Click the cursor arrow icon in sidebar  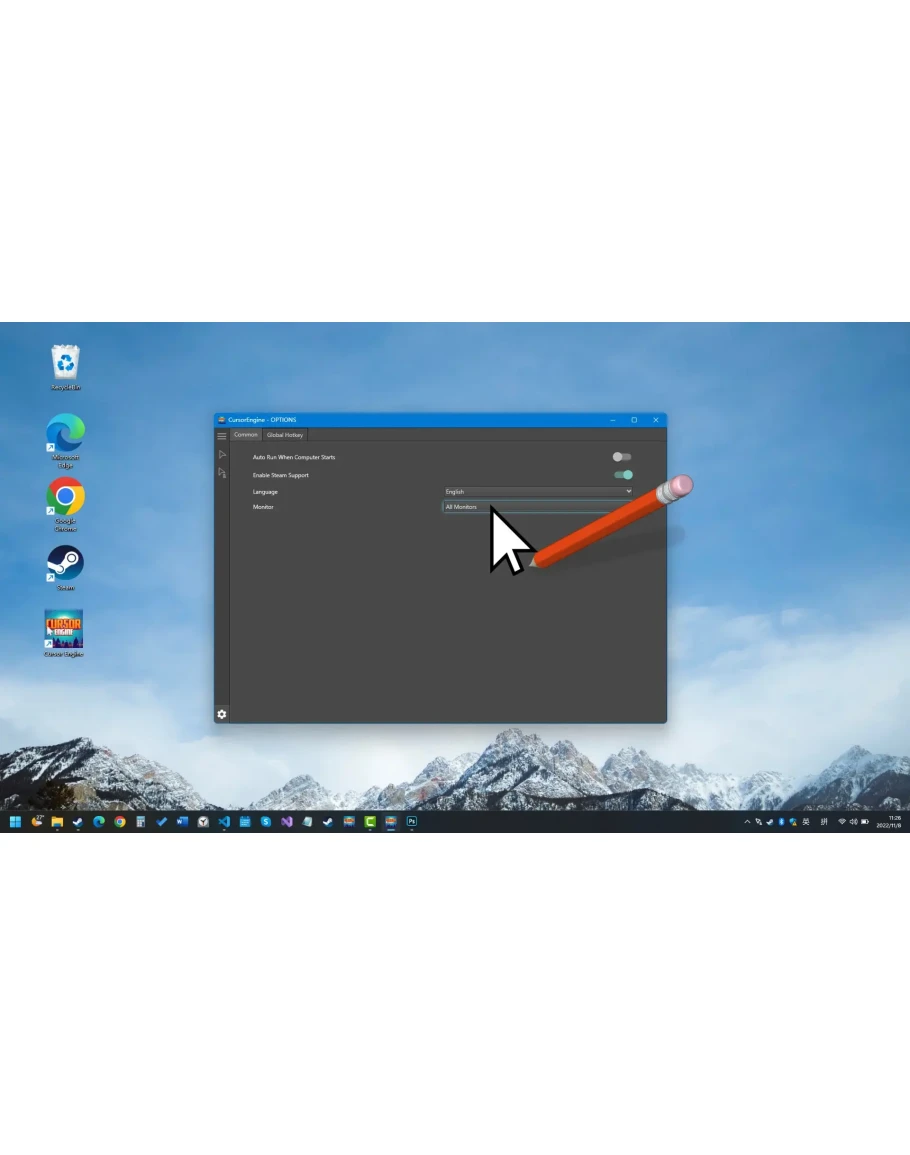pos(222,454)
